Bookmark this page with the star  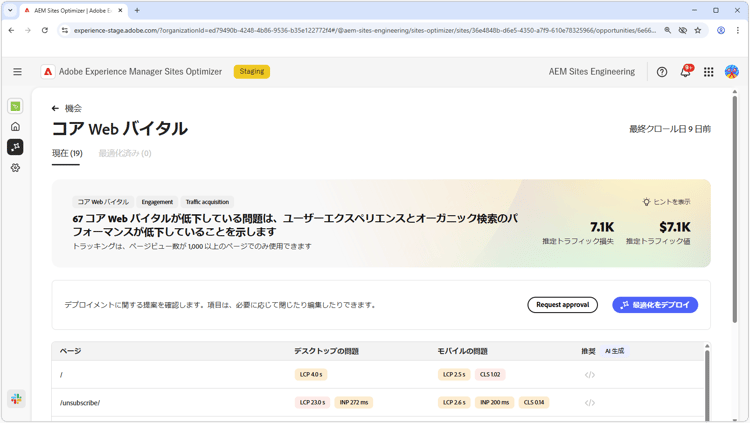(x=698, y=31)
